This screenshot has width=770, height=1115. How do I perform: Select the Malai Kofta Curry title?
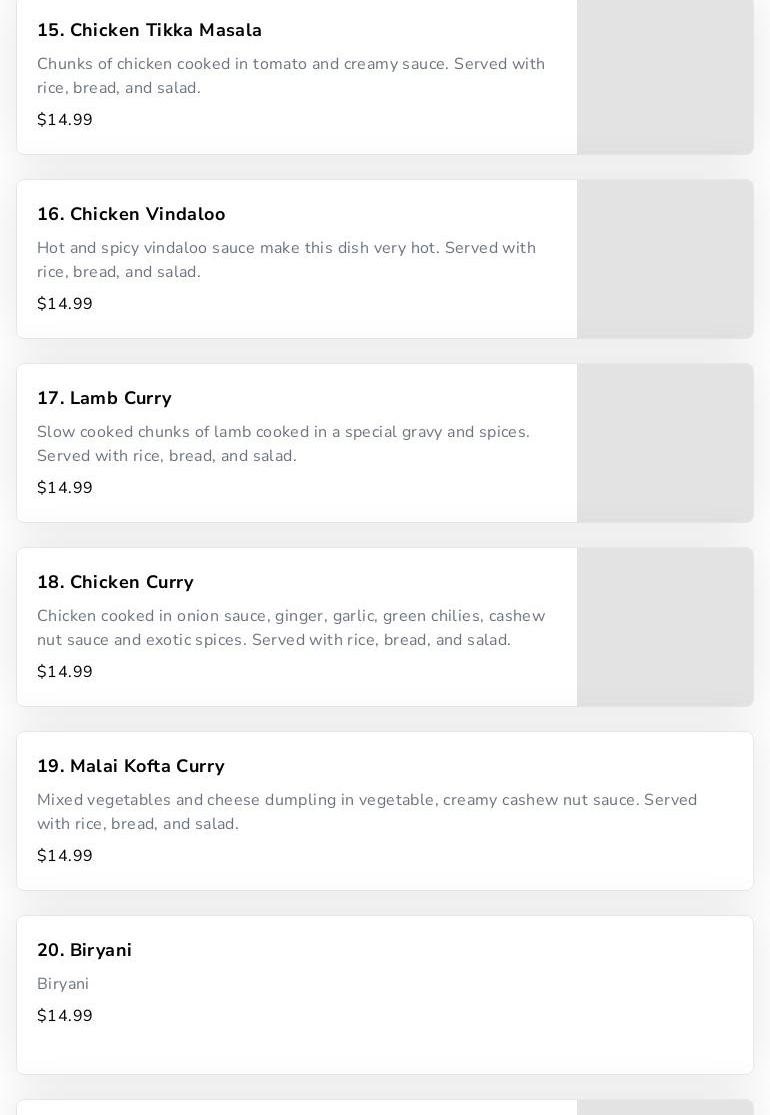(x=131, y=767)
